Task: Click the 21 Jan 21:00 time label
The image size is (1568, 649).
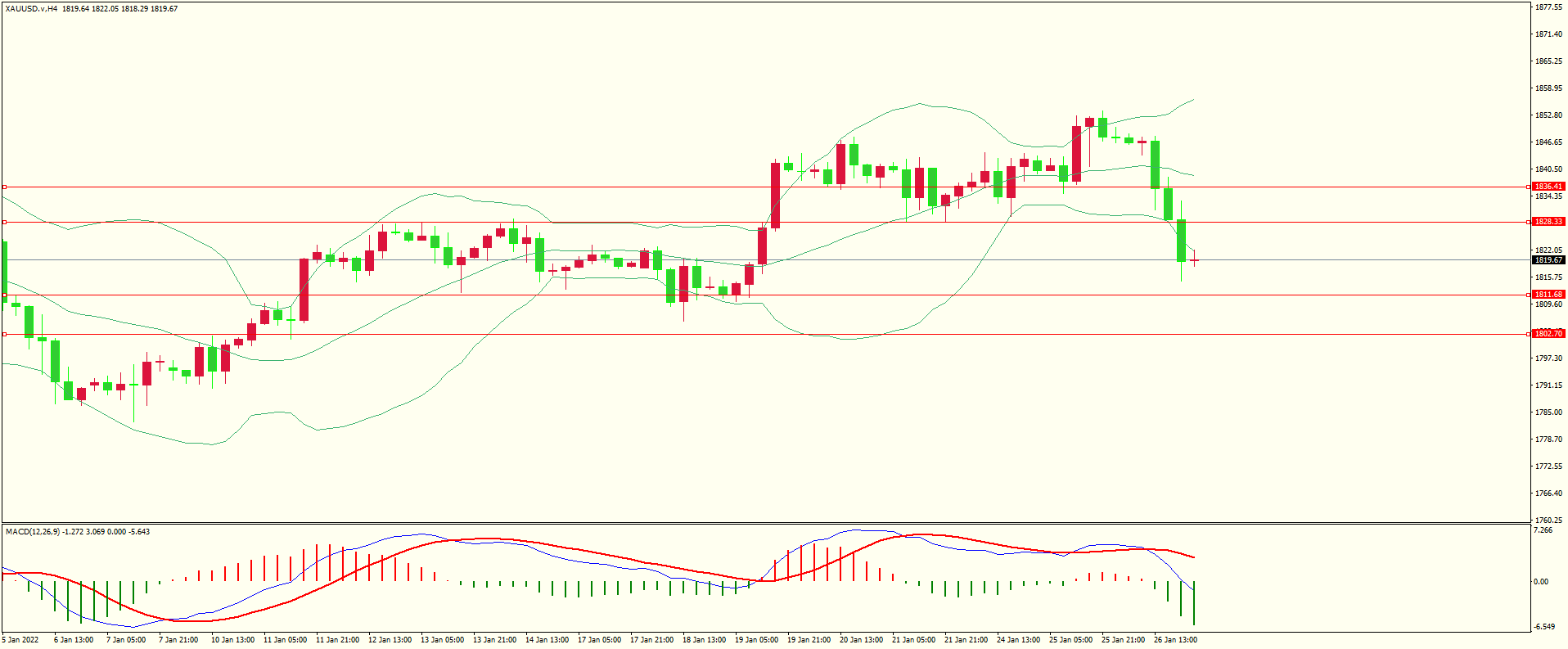Action: pos(966,640)
